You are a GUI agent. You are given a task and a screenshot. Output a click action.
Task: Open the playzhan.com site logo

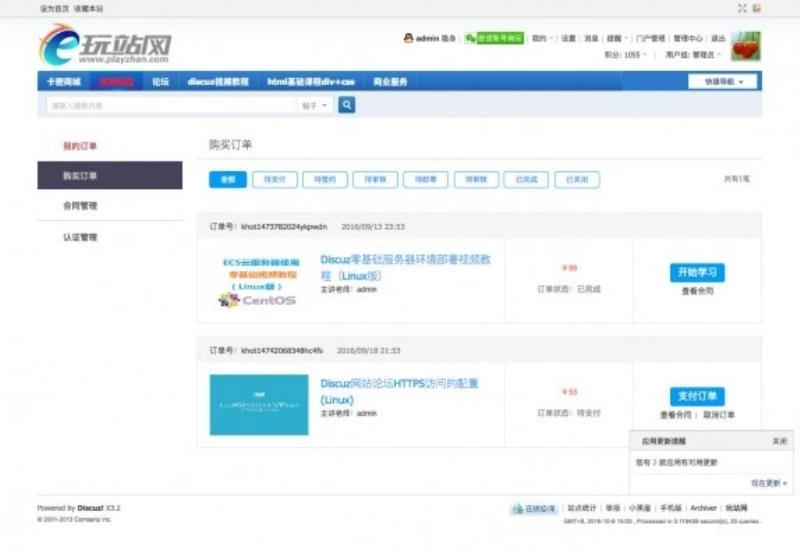coord(105,45)
